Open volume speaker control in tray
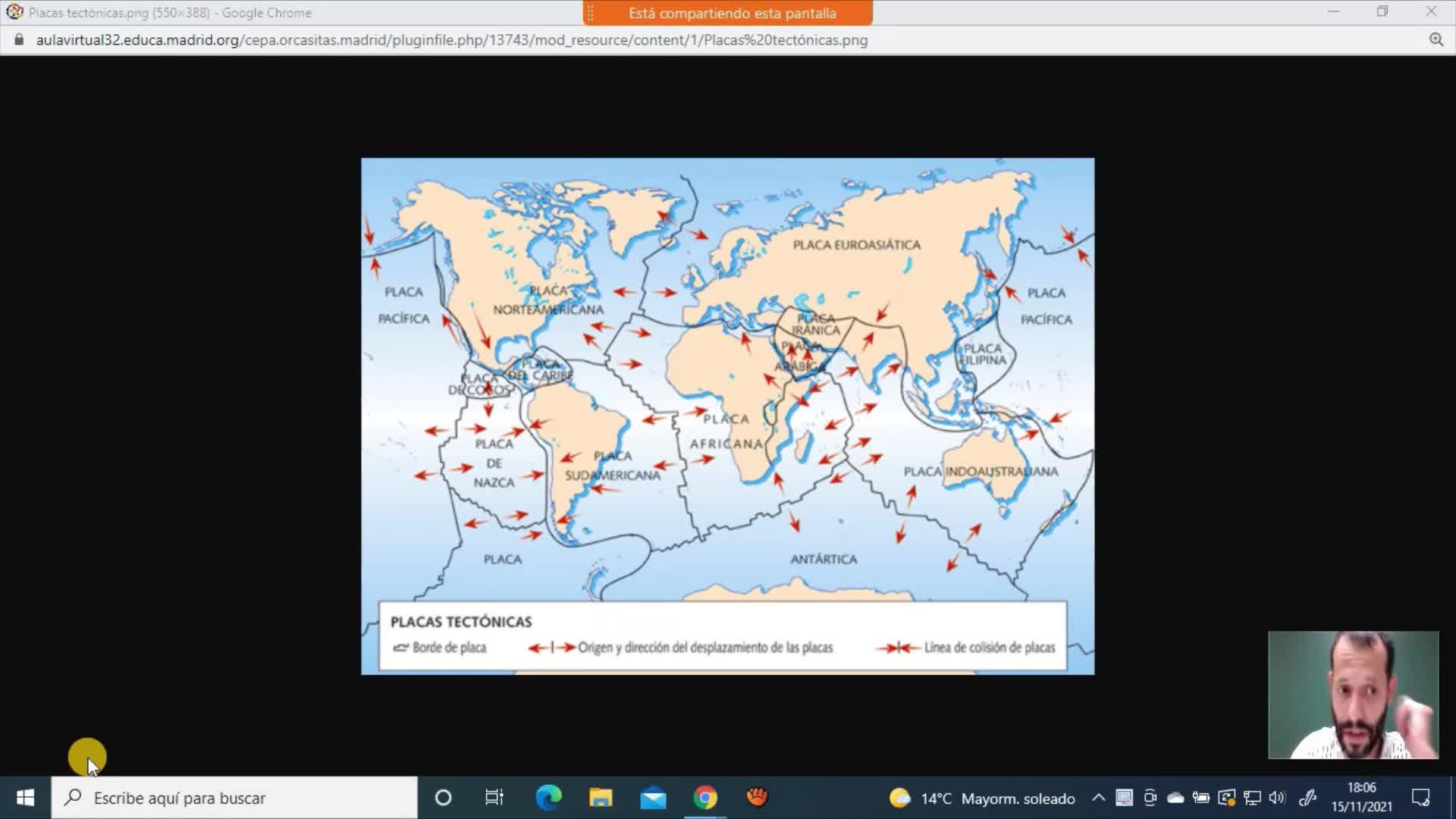 1277,798
